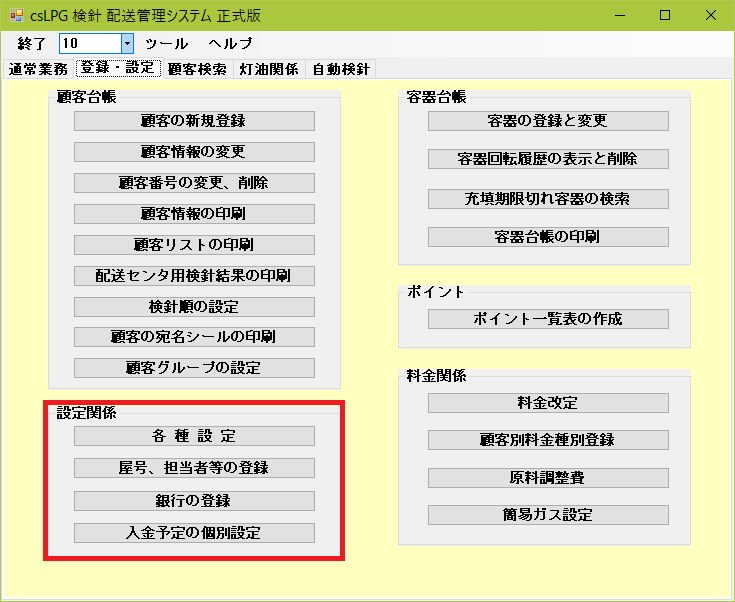Screen dimensions: 735x602
Task: Go to the 自動検針 tab
Action: click(x=341, y=69)
